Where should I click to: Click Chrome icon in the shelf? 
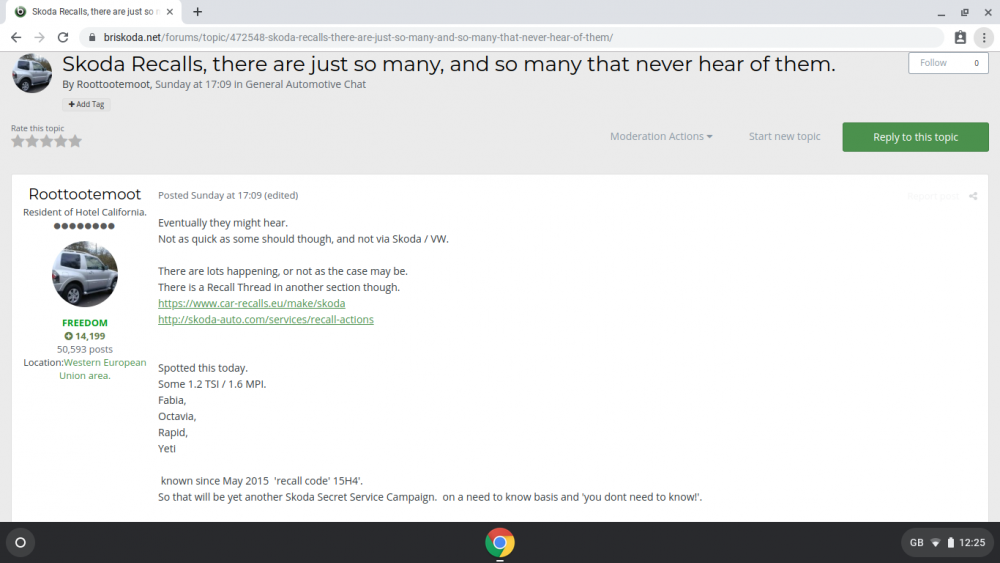coord(500,543)
